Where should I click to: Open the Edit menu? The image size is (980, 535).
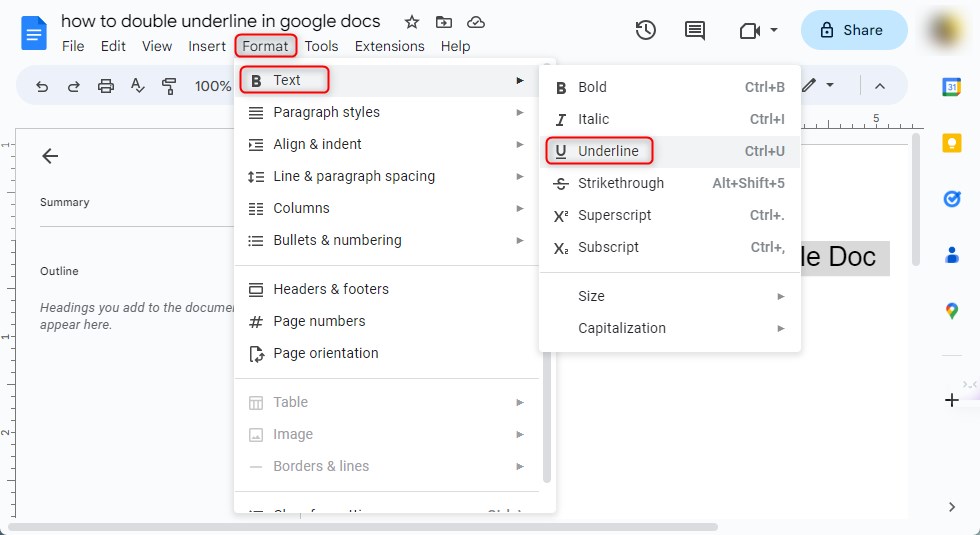point(113,46)
